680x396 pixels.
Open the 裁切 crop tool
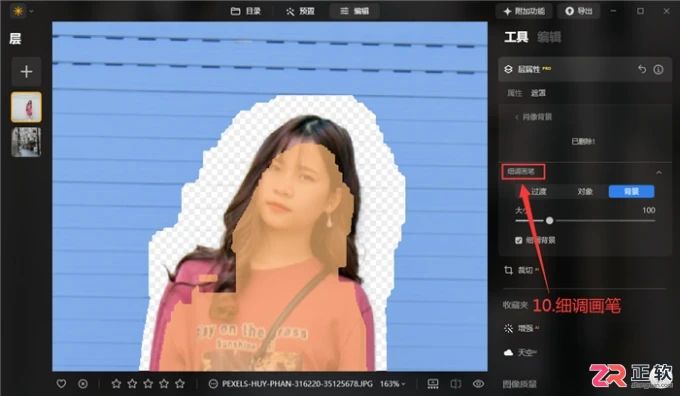[x=521, y=270]
